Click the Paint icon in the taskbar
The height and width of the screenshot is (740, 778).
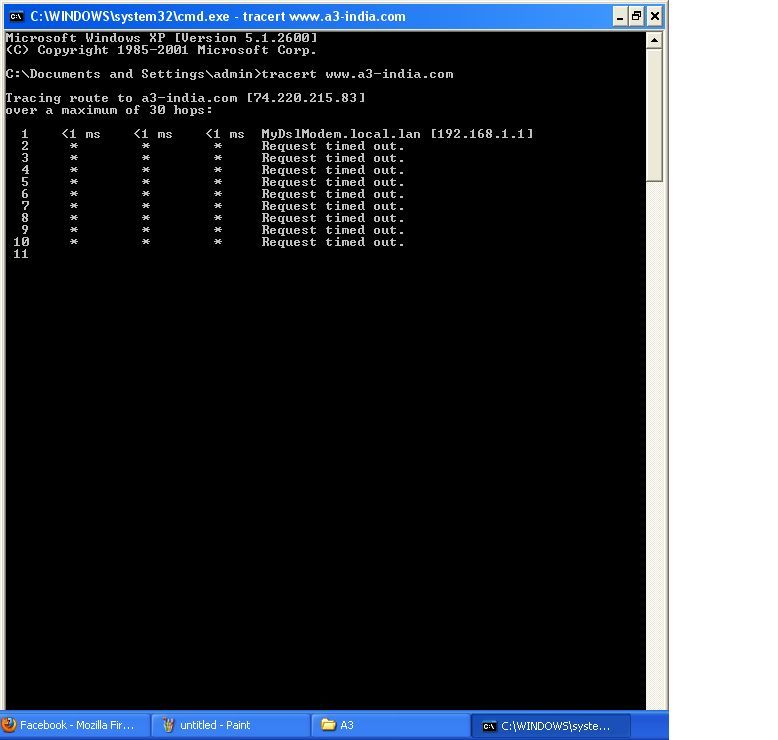168,725
